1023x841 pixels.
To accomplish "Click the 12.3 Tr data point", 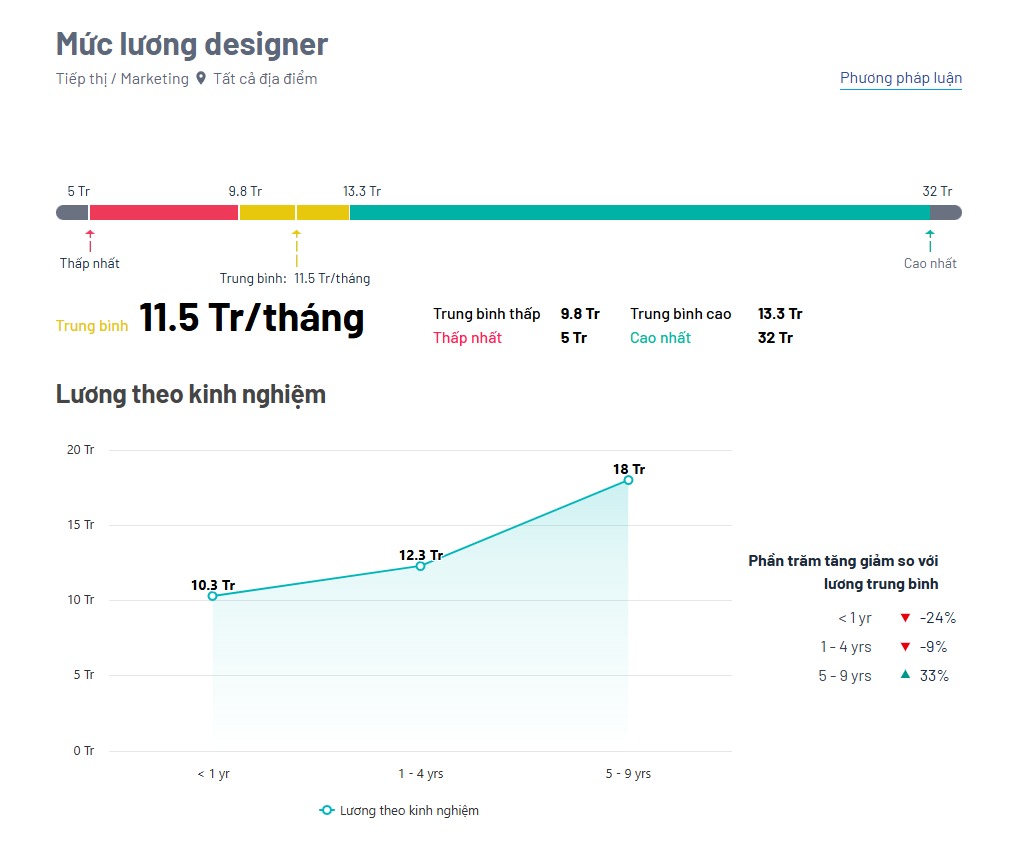I will click(420, 566).
